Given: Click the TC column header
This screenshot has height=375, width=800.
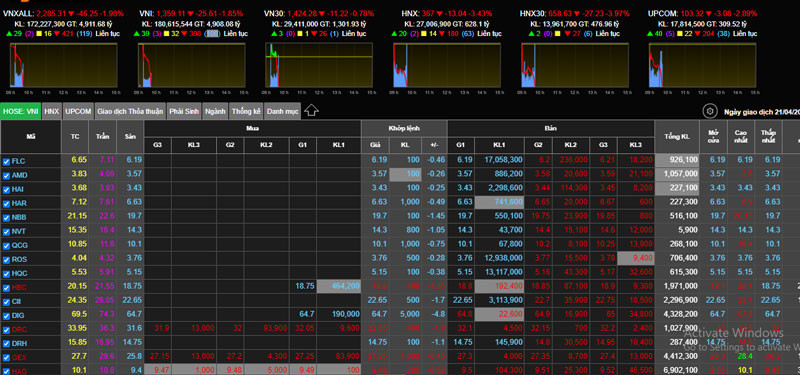Looking at the screenshot, I should click(75, 137).
